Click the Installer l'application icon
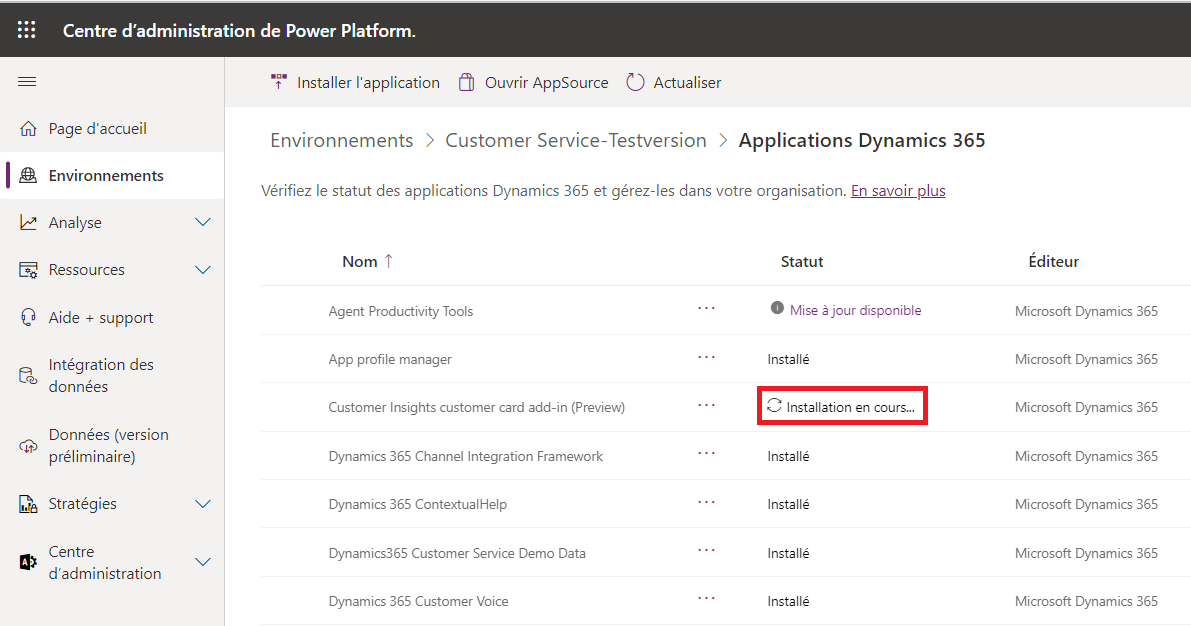Image resolution: width=1191 pixels, height=626 pixels. click(x=279, y=82)
